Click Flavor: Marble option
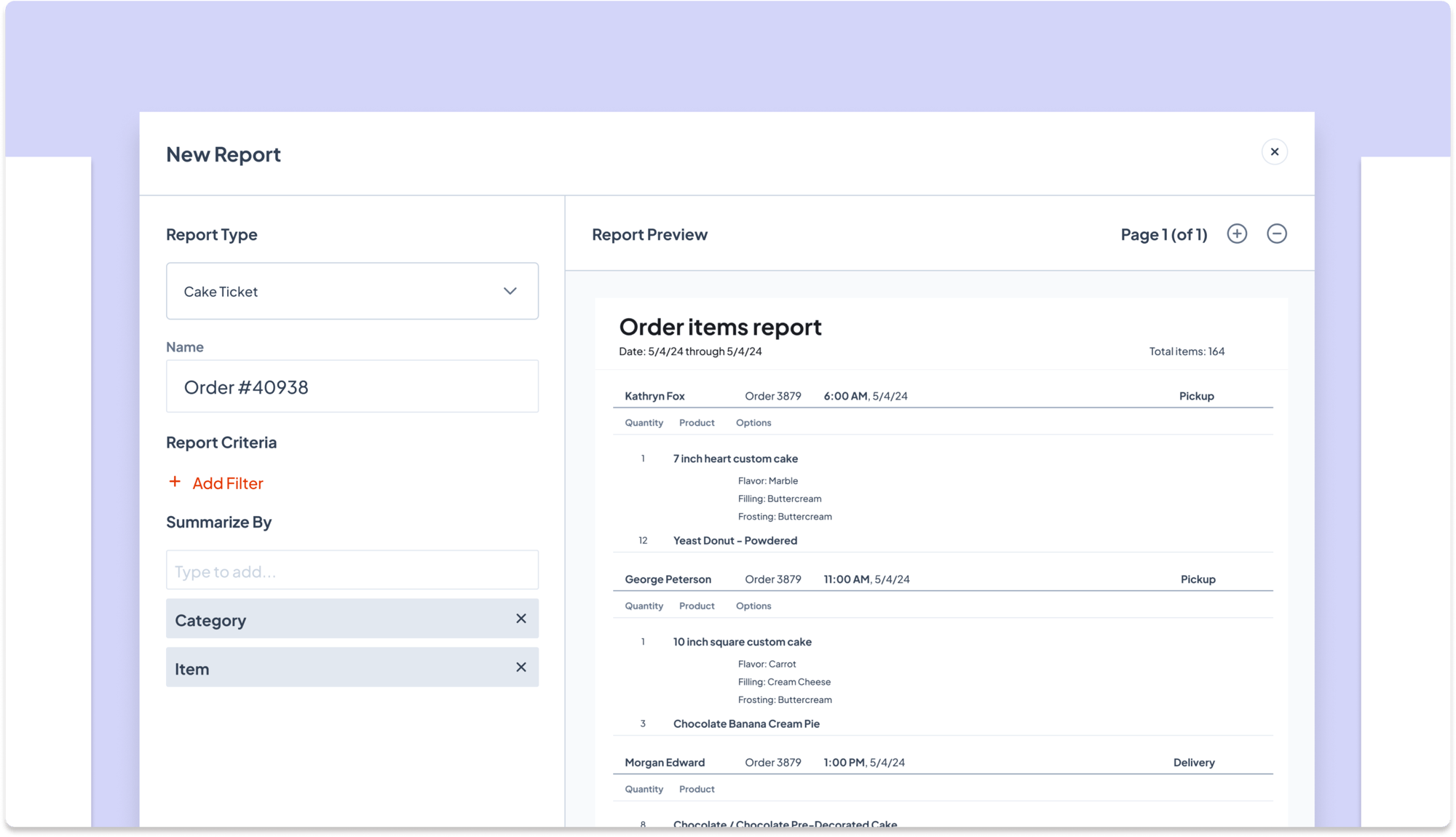 point(768,481)
